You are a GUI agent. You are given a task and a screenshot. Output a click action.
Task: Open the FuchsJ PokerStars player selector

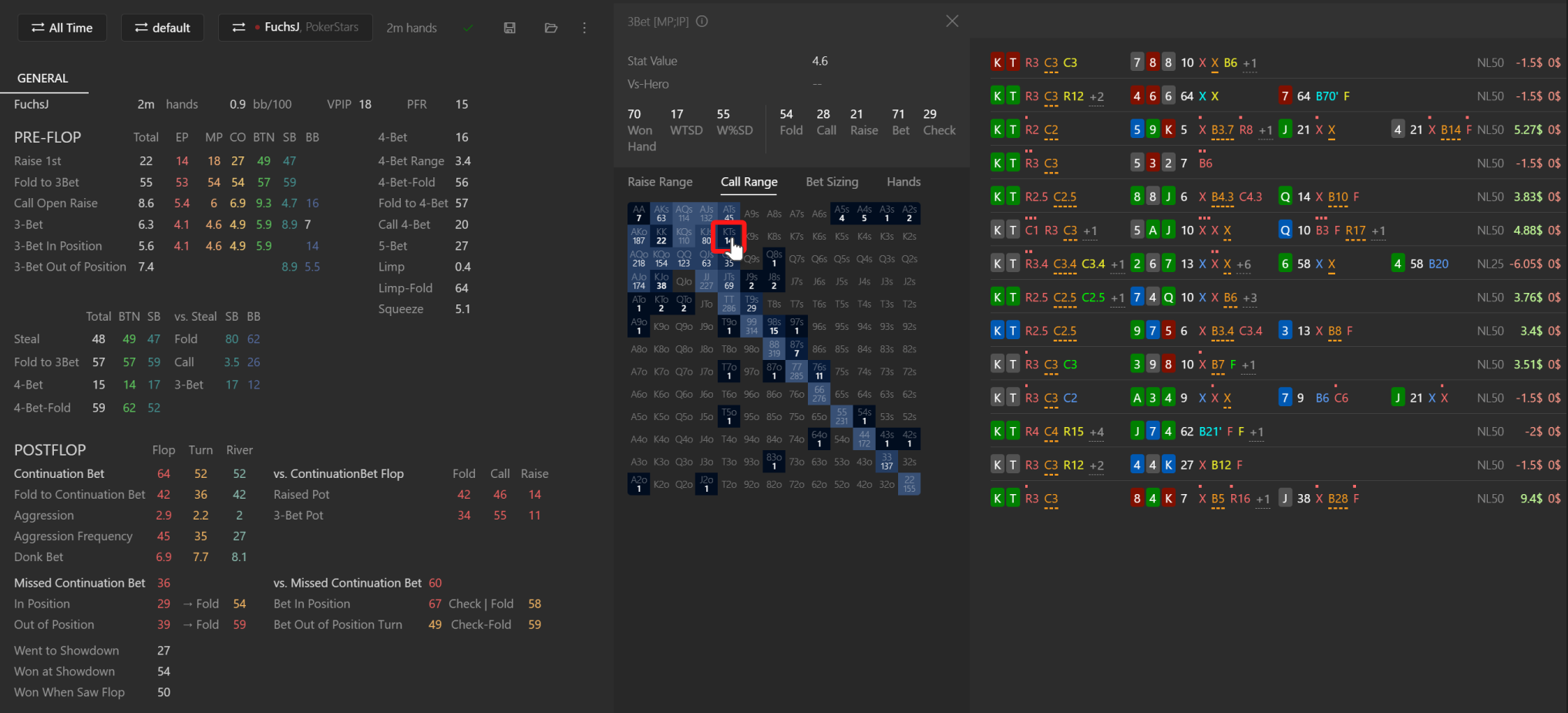[x=295, y=28]
